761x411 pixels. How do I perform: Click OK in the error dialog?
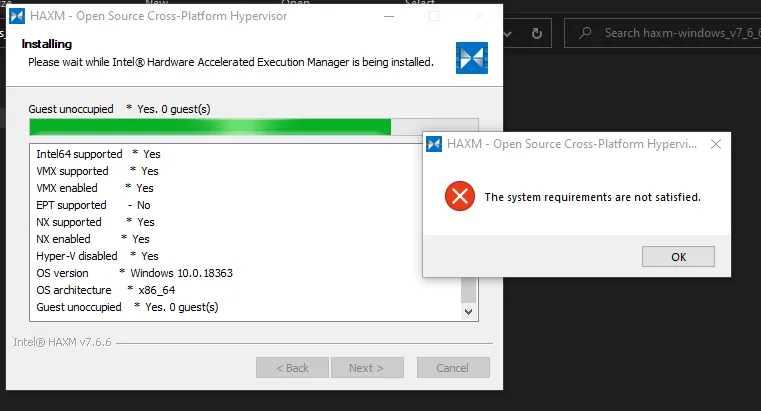[678, 257]
